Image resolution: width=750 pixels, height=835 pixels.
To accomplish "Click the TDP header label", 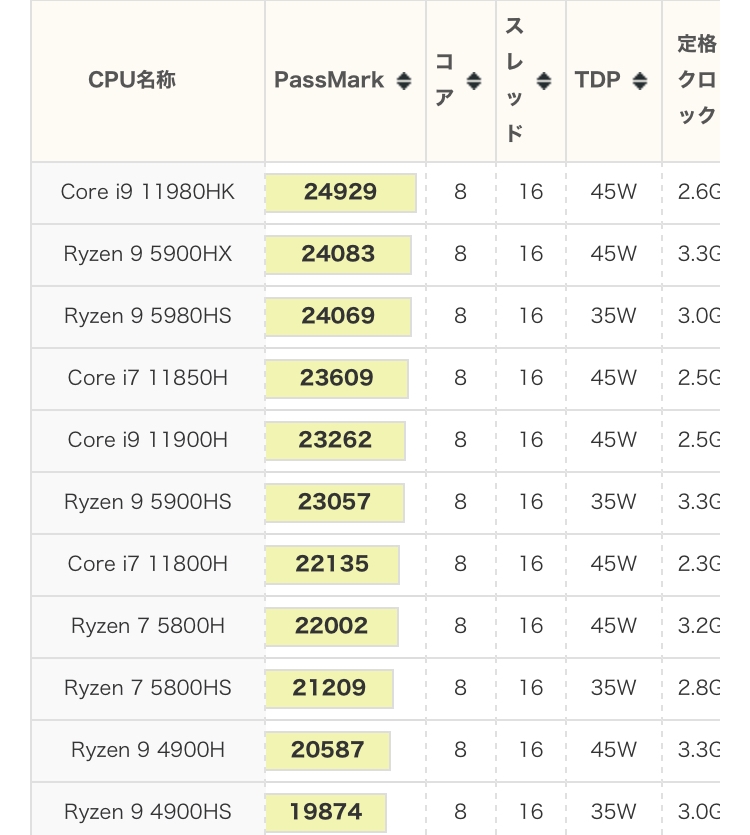I will tap(597, 80).
